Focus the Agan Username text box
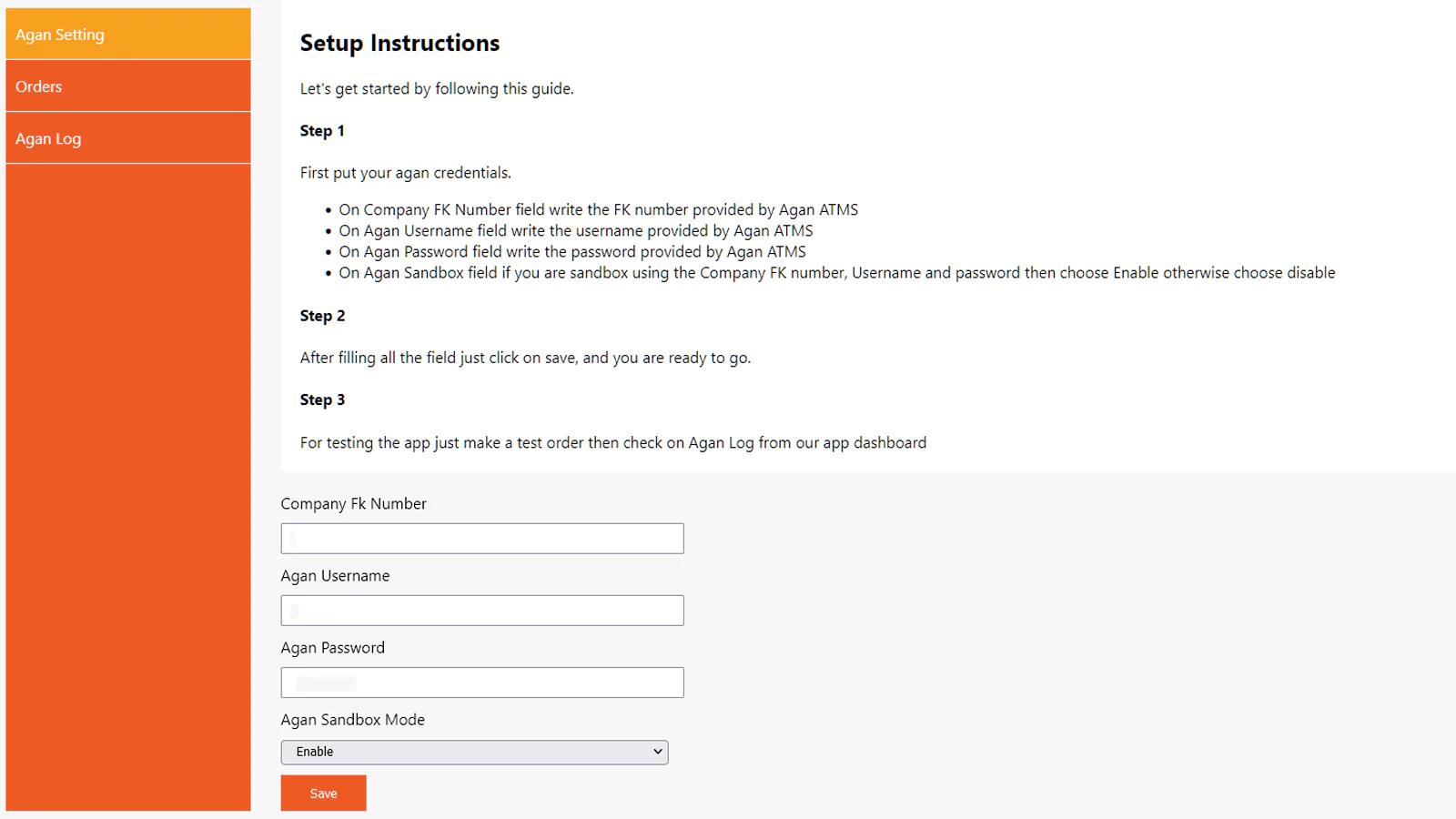This screenshot has height=819, width=1456. point(482,611)
